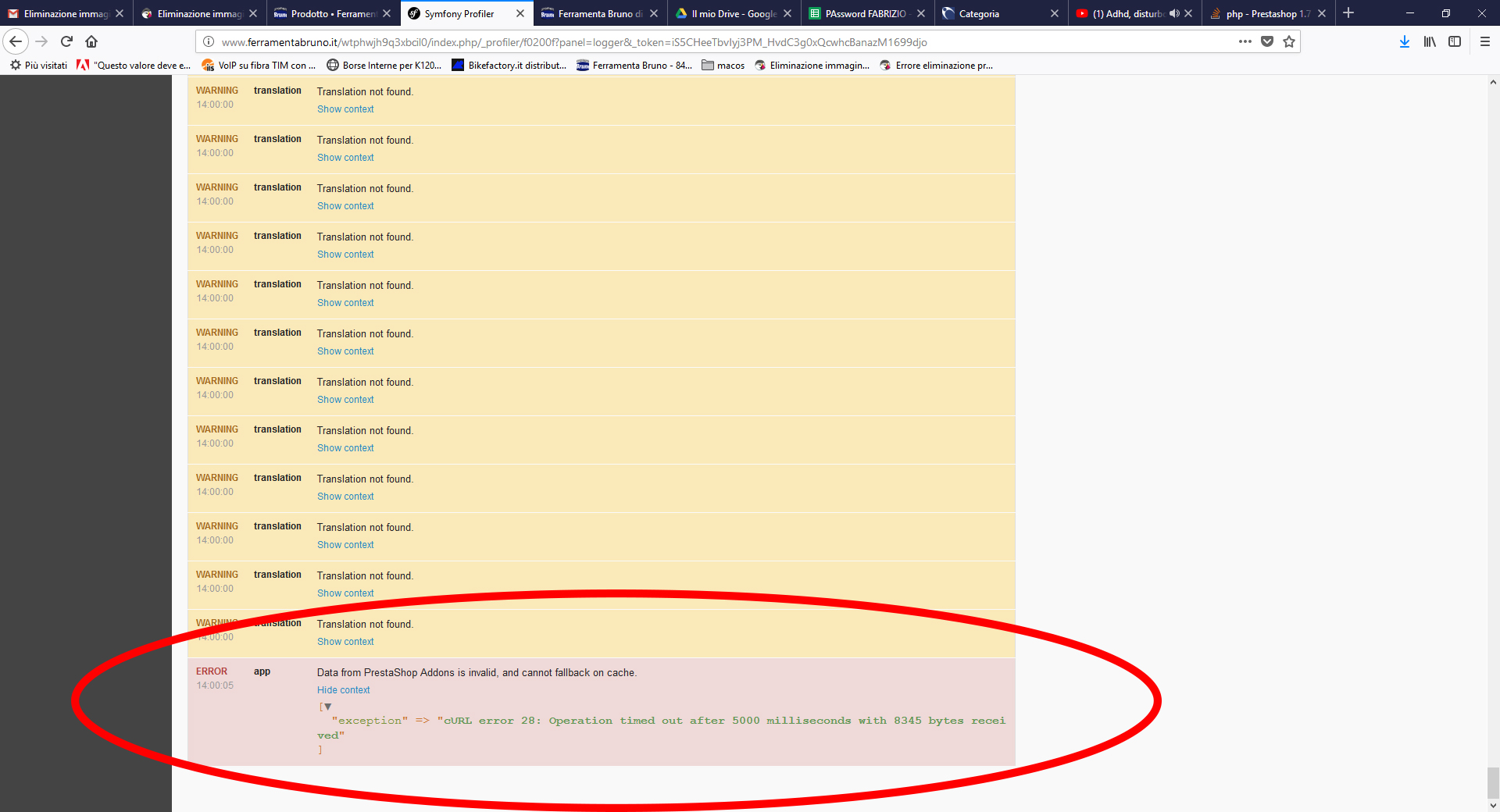The image size is (1500, 812).
Task: Open Più visitati bookmarks folder
Action: [38, 66]
